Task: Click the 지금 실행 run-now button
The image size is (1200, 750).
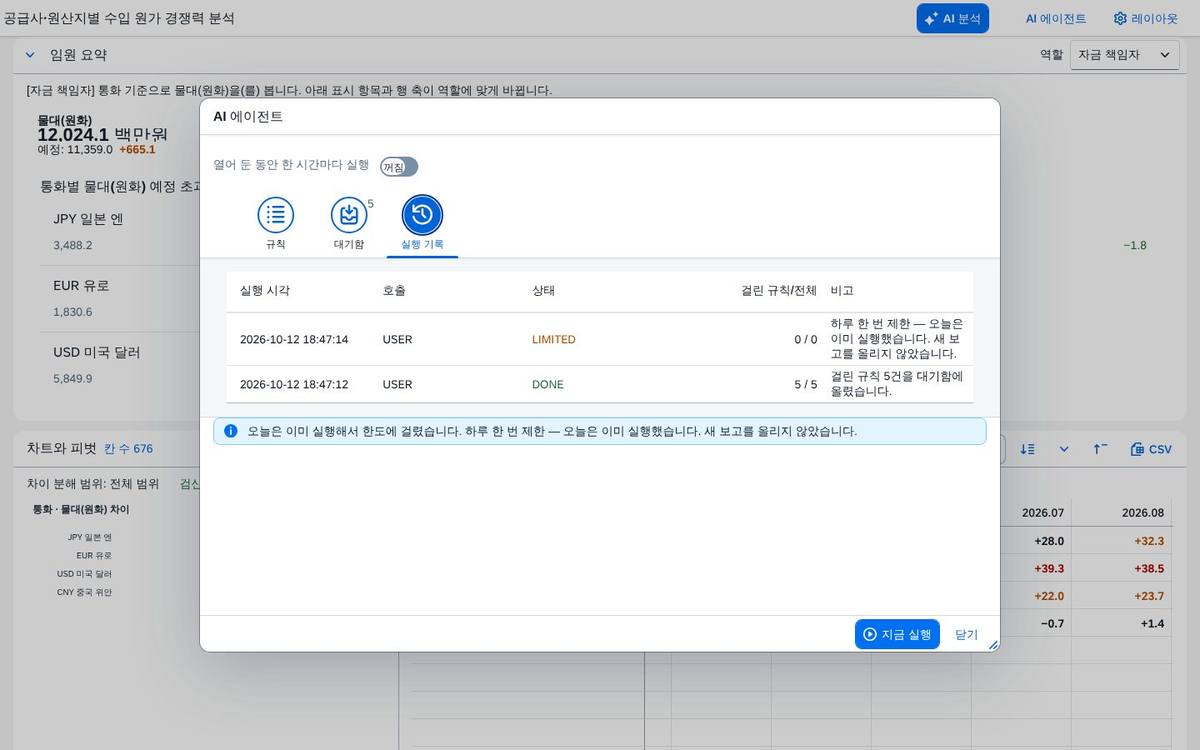Action: click(x=897, y=634)
